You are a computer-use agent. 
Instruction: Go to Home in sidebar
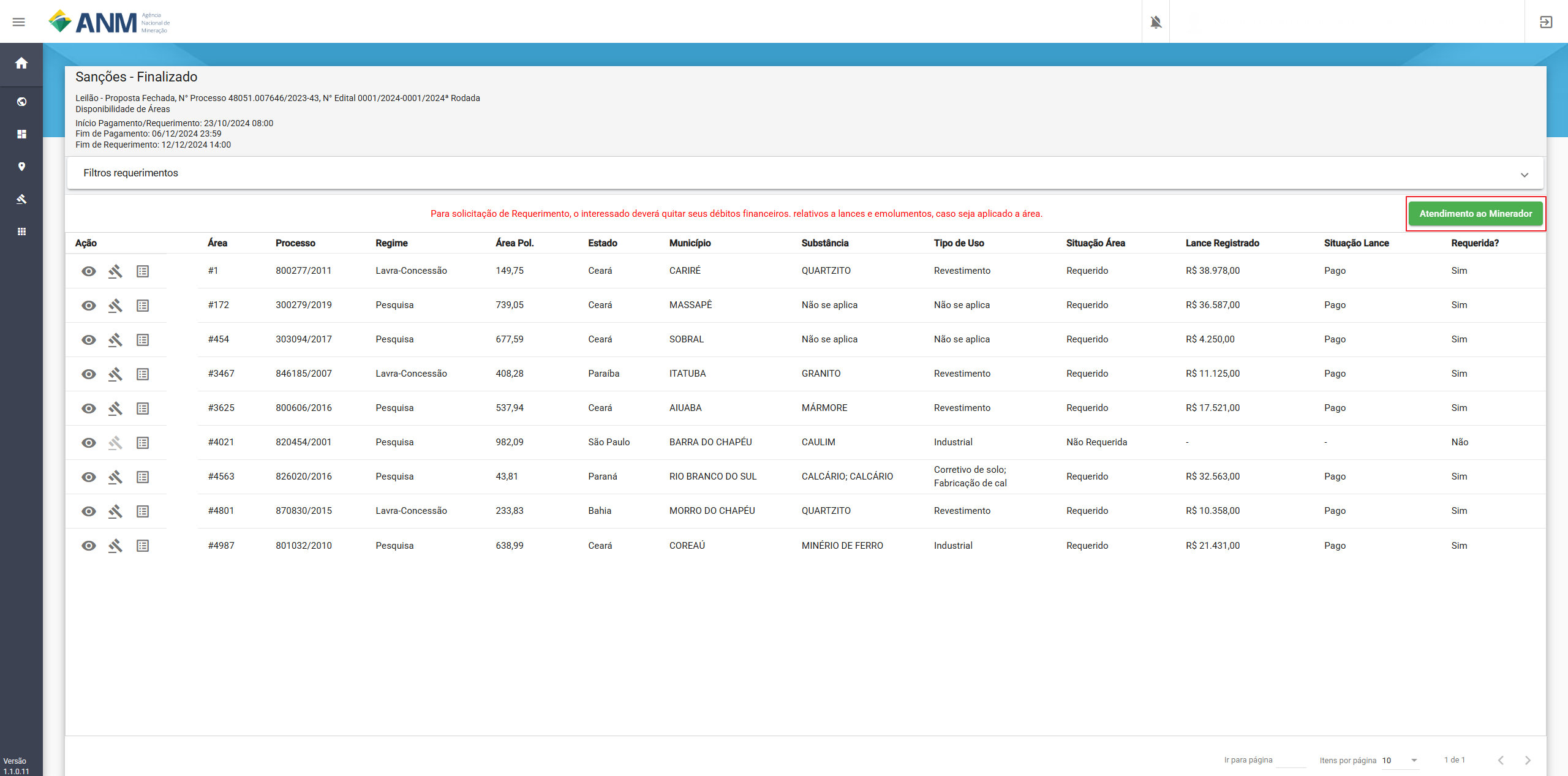[x=21, y=63]
